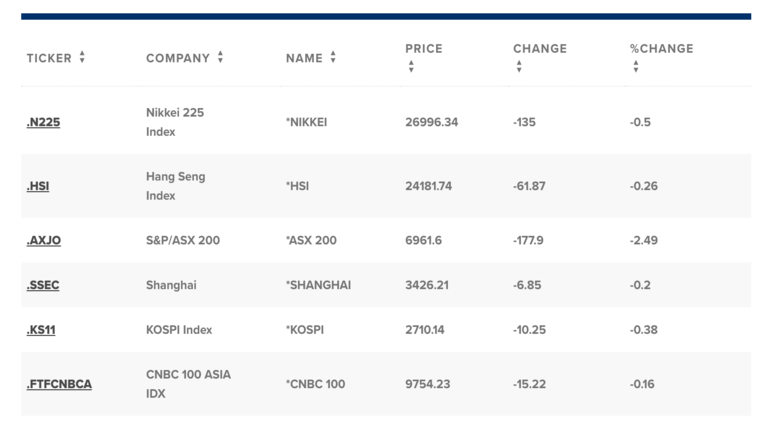Open the .HSI ticker link

coord(38,186)
